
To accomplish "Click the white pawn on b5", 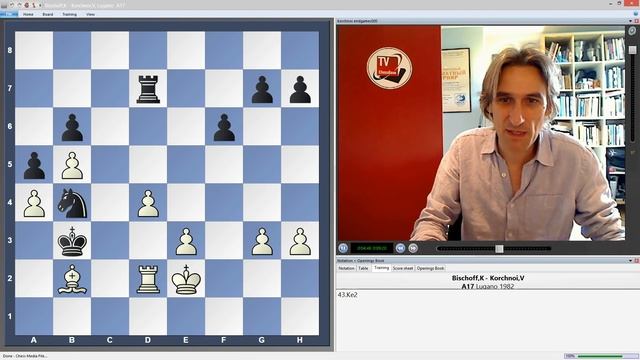I will tap(72, 165).
